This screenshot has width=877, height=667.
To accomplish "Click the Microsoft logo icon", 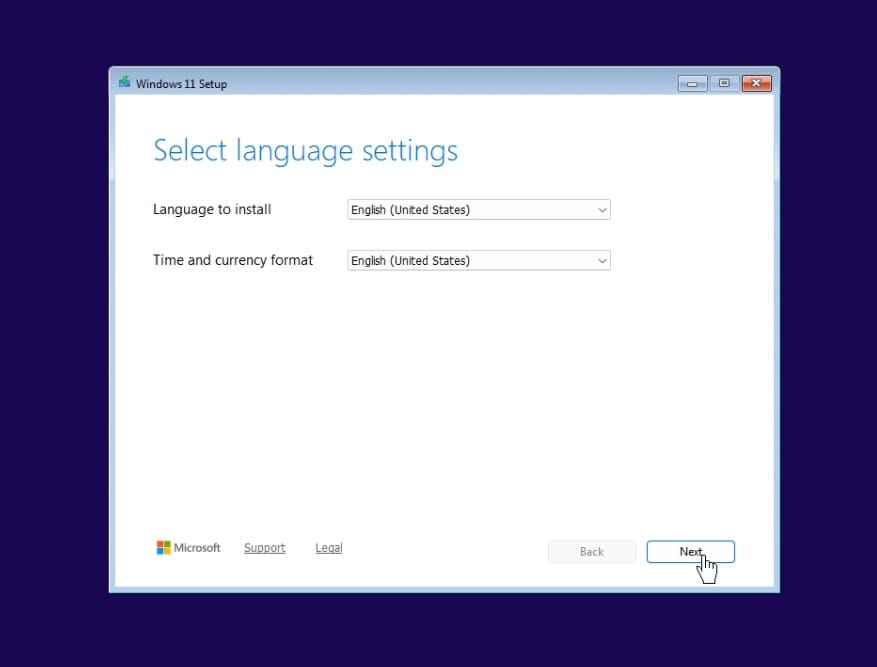I will click(163, 547).
